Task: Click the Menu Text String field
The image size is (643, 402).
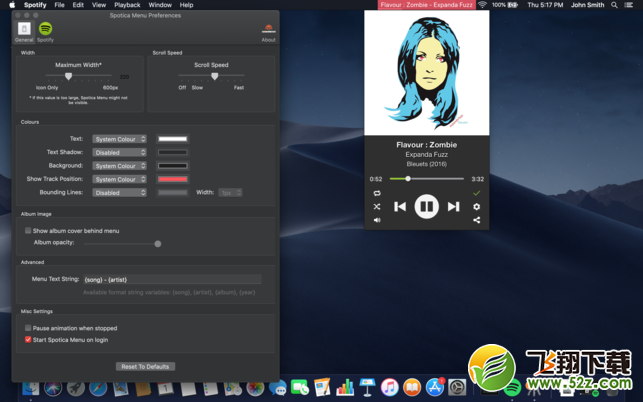Action: pyautogui.click(x=172, y=279)
